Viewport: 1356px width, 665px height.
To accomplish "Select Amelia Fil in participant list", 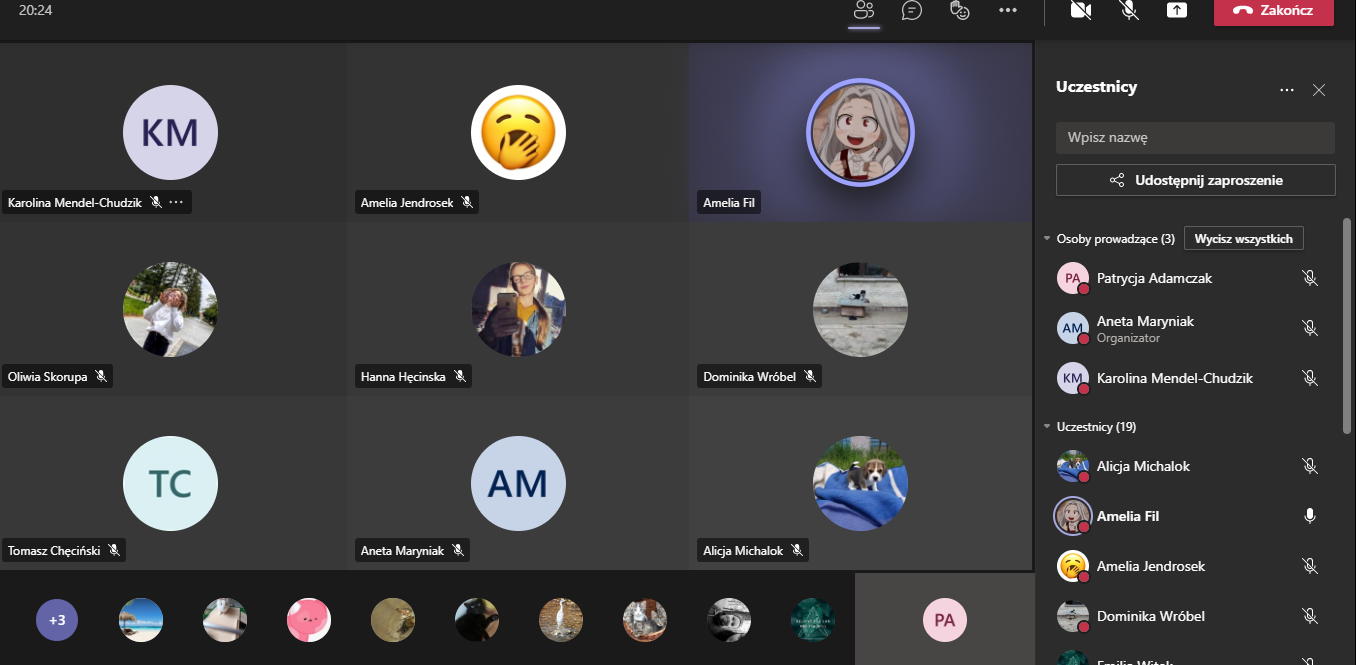I will [1190, 516].
